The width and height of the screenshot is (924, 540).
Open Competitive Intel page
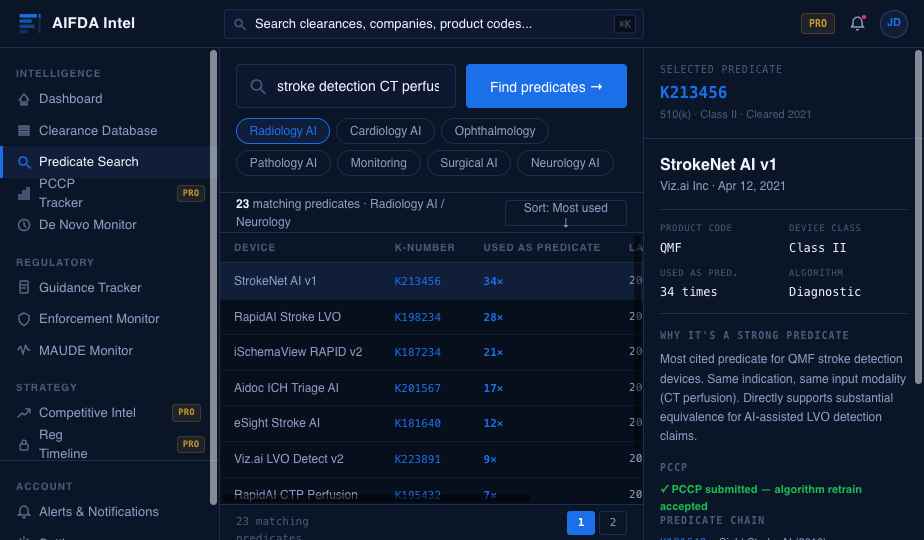[105, 413]
